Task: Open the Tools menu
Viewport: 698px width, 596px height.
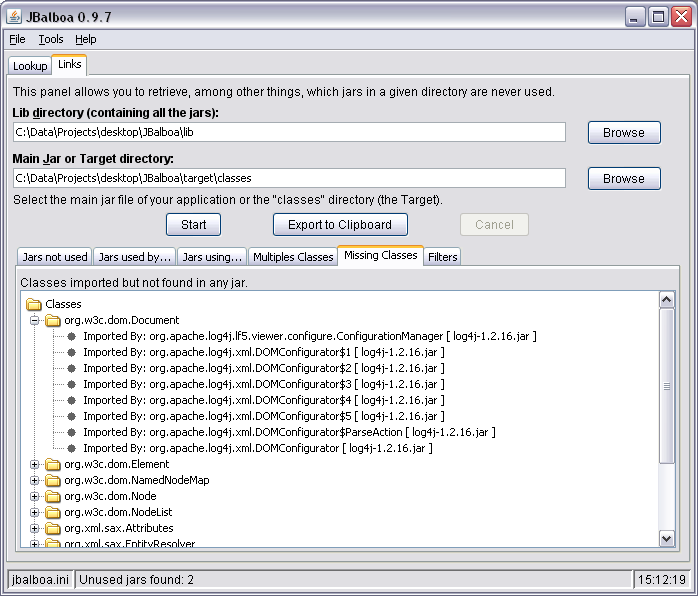Action: 51,40
